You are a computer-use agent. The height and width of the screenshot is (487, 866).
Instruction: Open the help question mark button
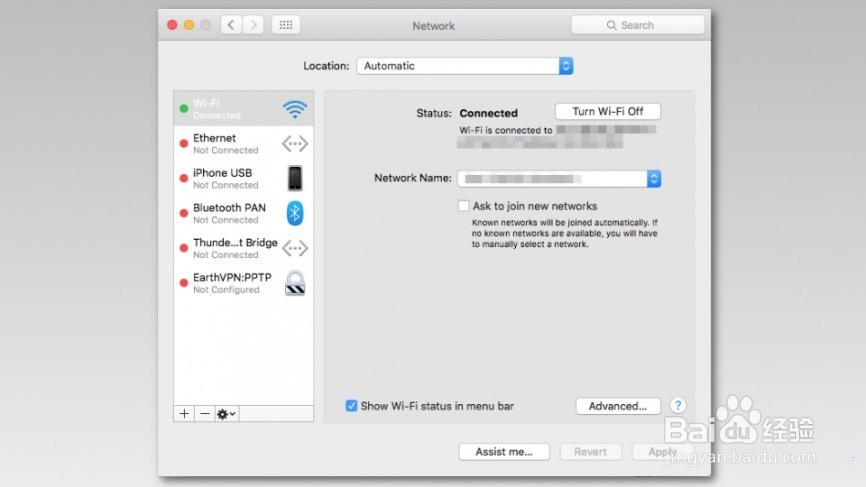click(678, 406)
